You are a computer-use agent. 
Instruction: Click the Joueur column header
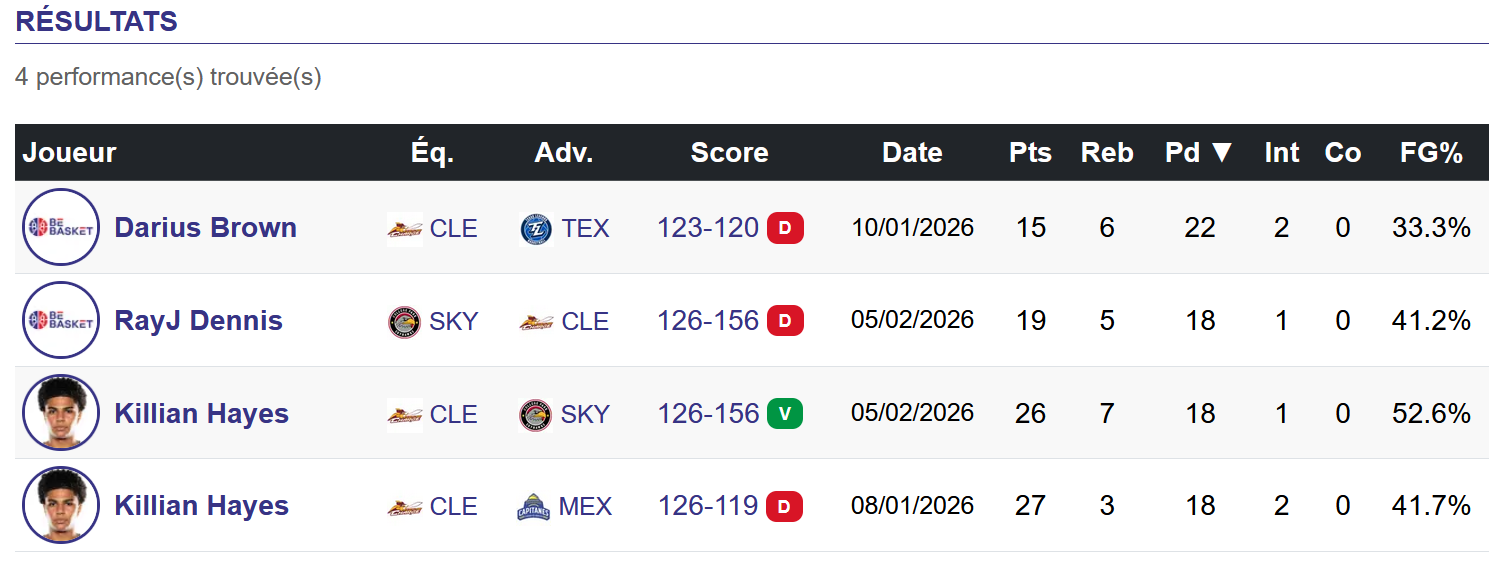point(70,153)
